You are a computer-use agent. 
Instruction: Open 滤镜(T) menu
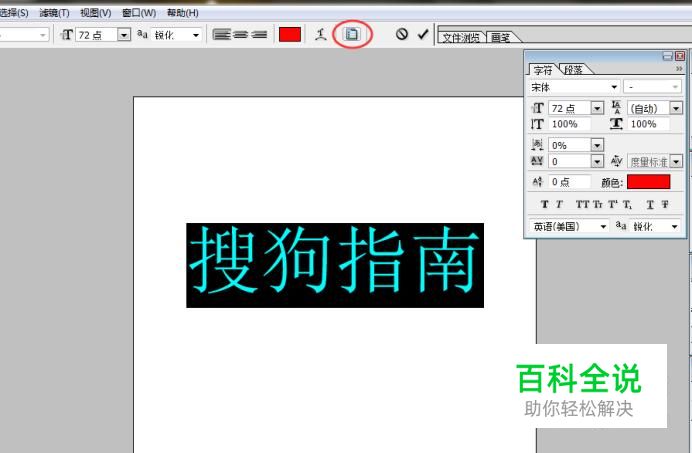click(x=54, y=13)
